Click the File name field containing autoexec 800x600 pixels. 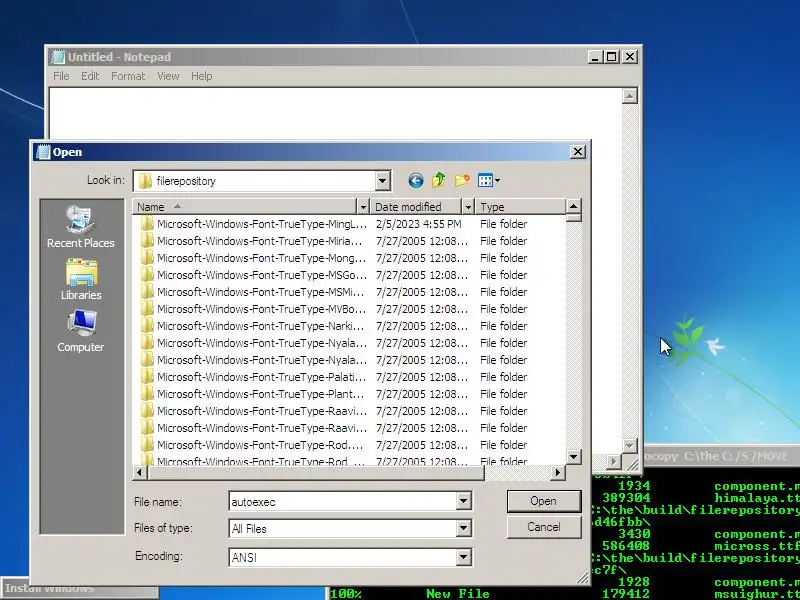tap(343, 502)
